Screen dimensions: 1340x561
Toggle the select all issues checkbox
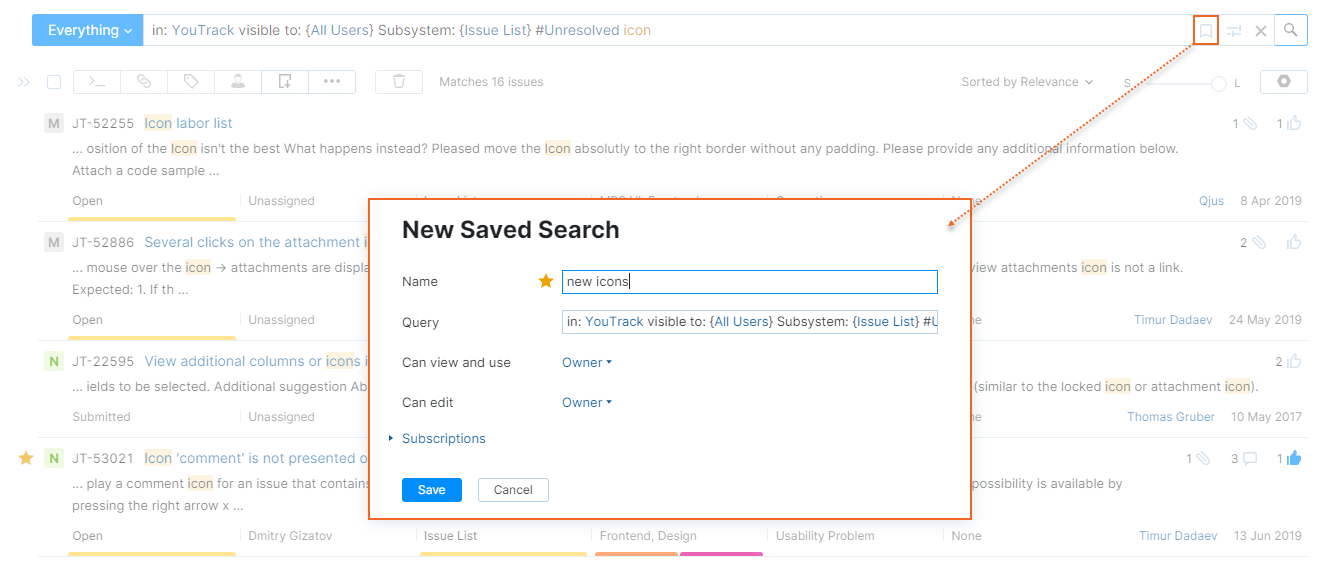54,82
